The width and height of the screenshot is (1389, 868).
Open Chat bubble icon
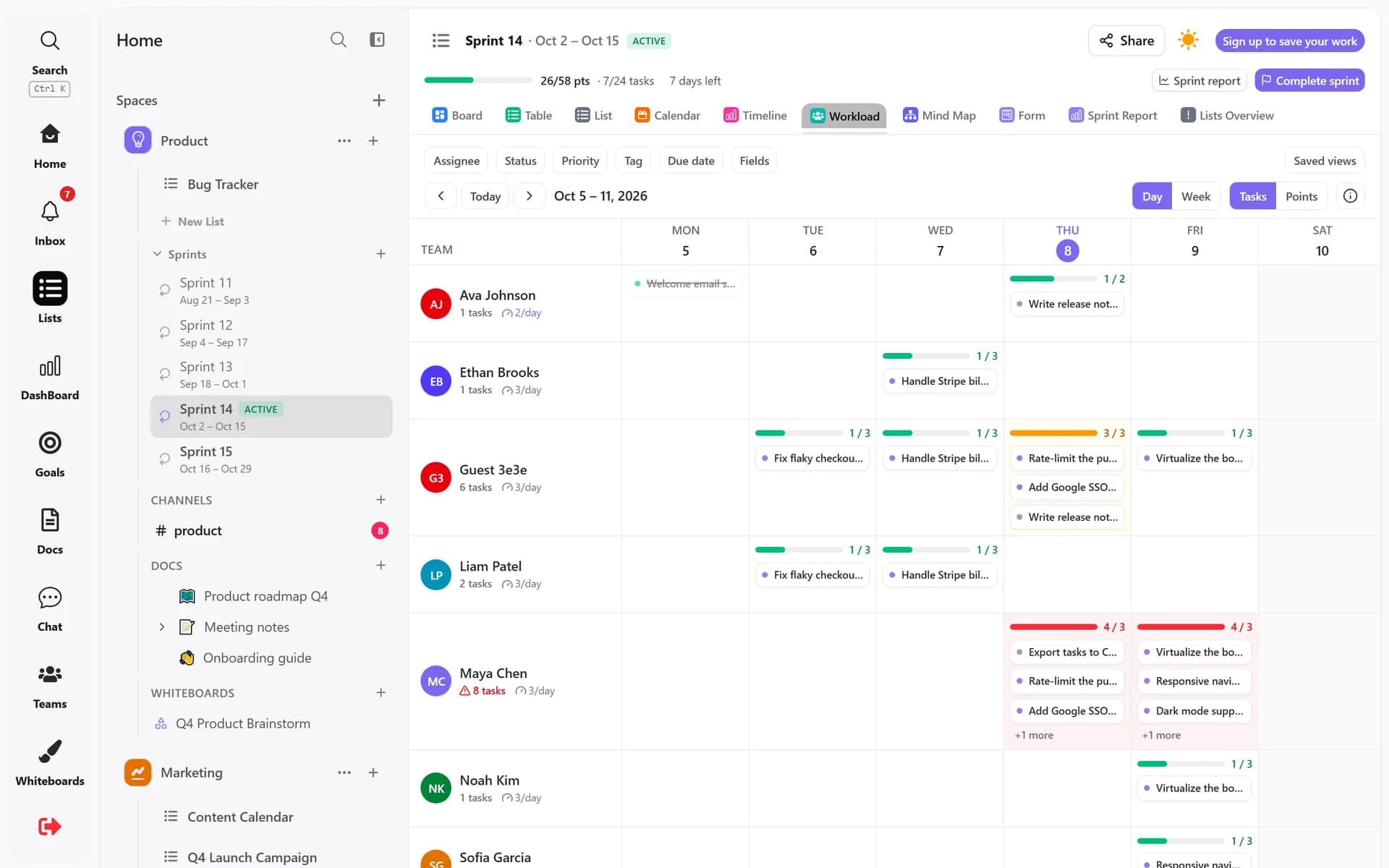pos(49,597)
